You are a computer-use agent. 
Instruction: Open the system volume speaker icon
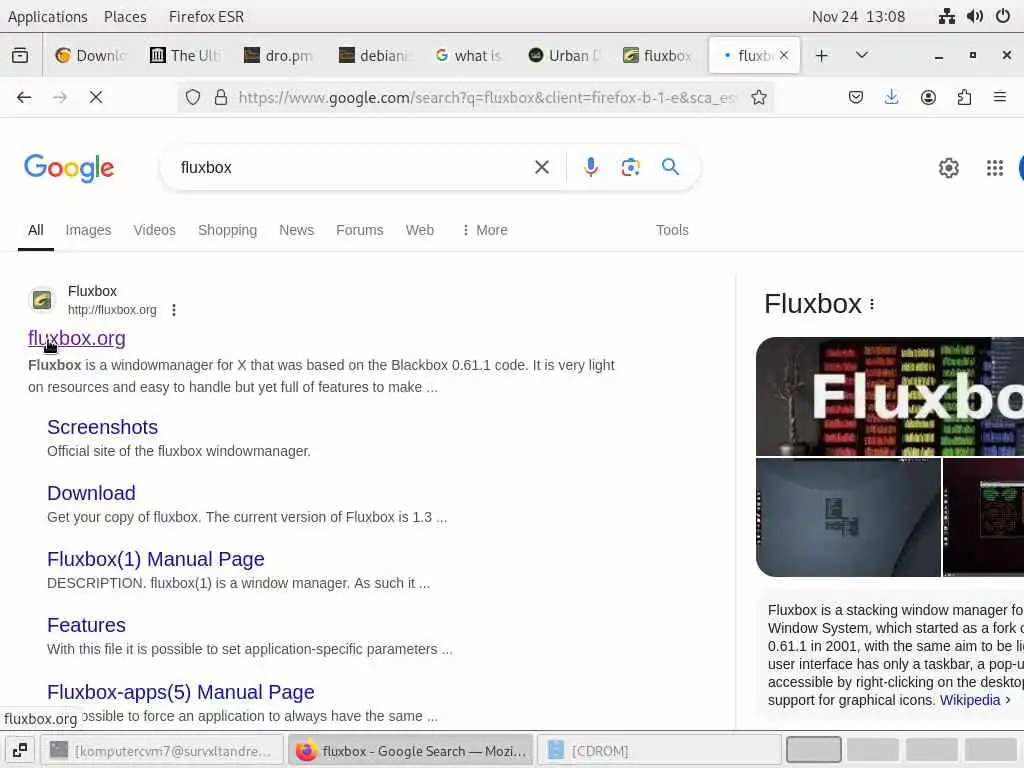click(x=974, y=16)
